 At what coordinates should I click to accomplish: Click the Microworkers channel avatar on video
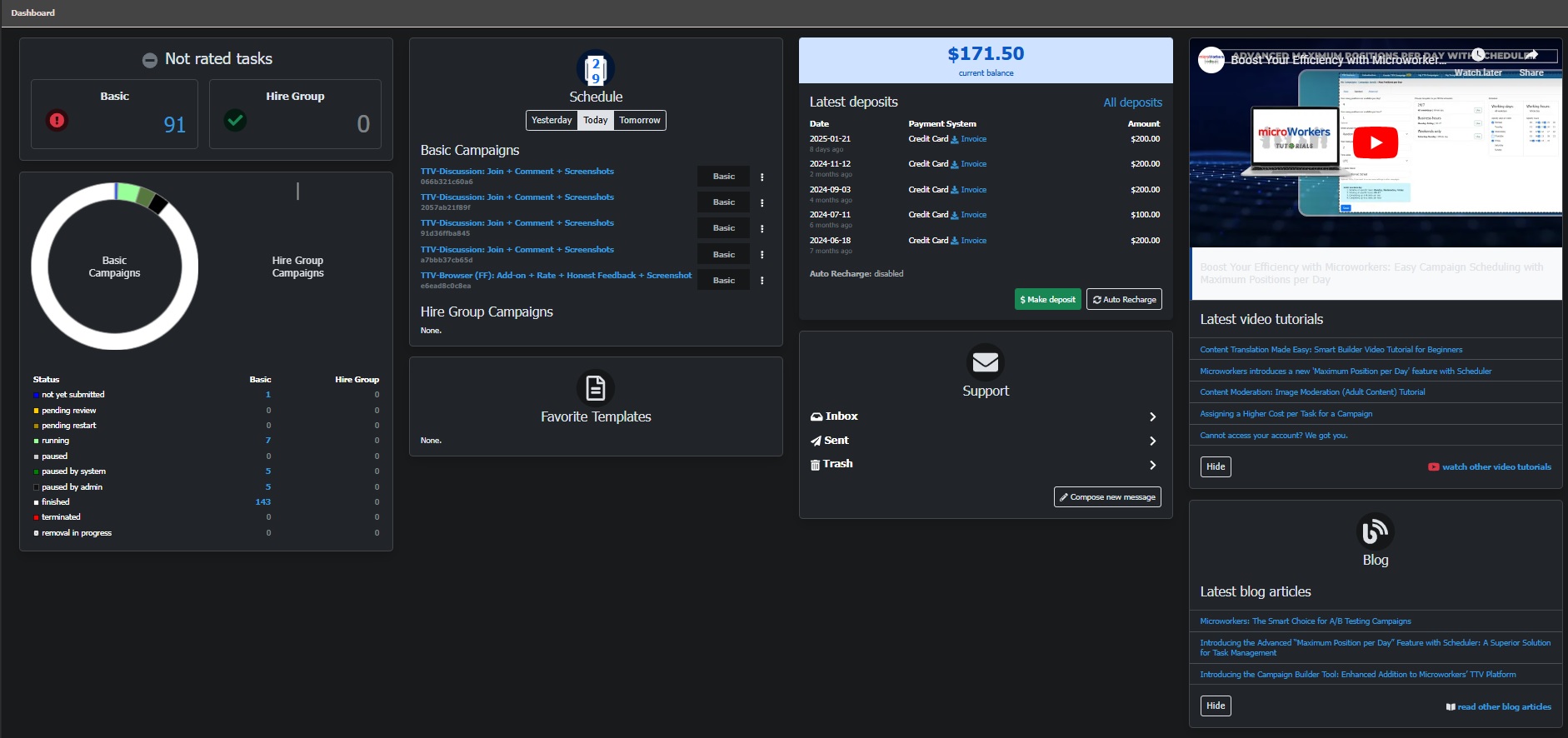[x=1211, y=60]
